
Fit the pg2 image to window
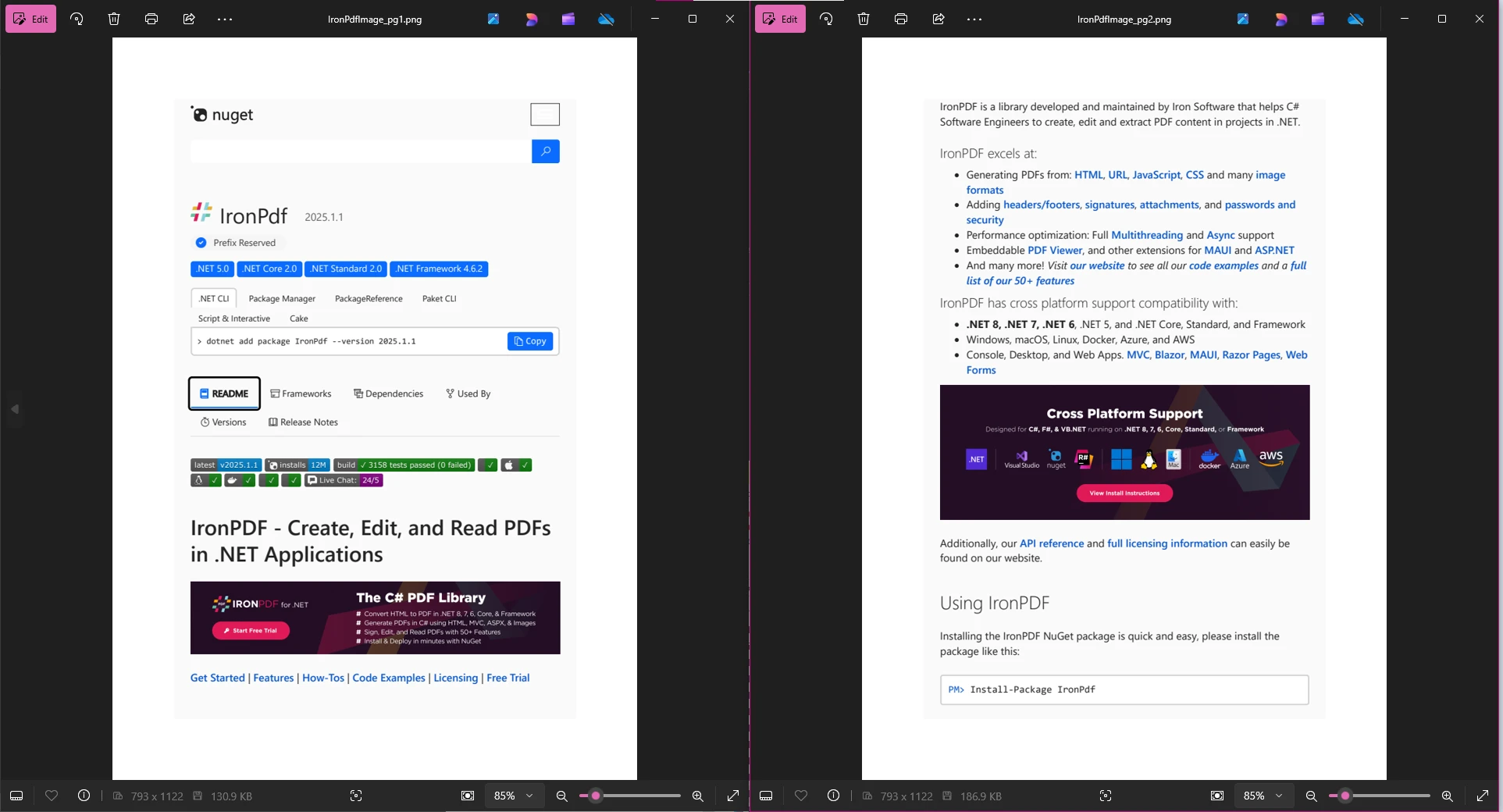pos(1217,796)
